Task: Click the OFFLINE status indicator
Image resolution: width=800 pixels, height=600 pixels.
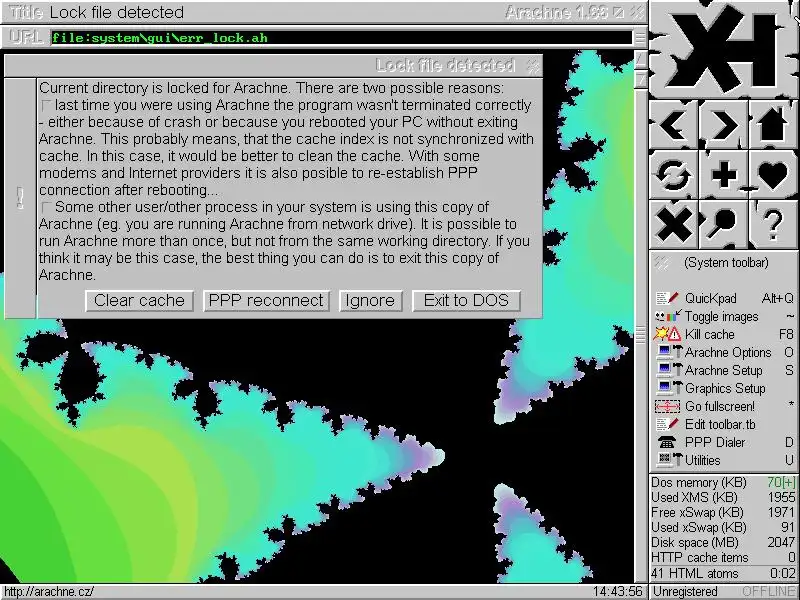Action: coord(769,592)
